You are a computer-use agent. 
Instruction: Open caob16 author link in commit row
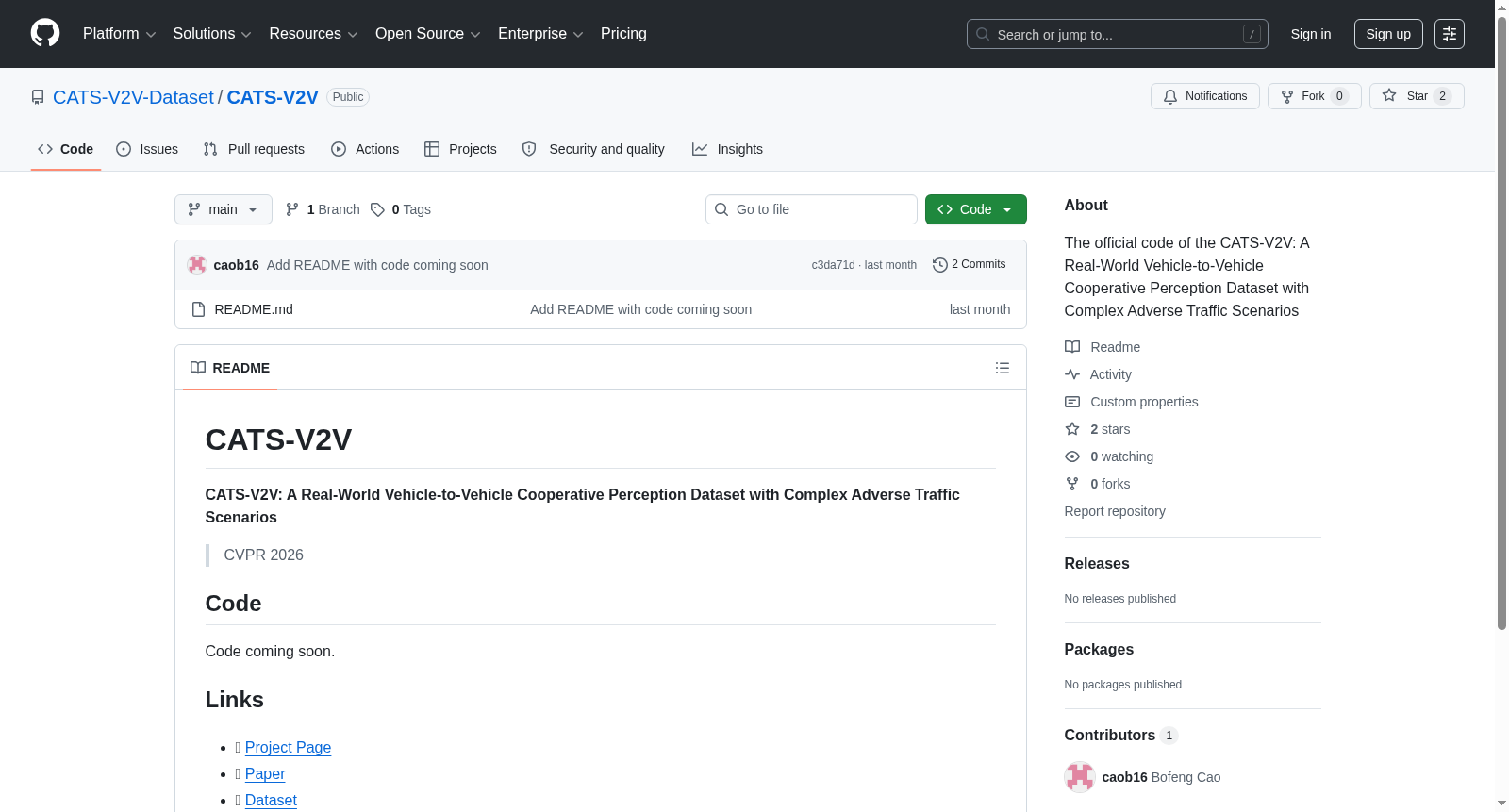[x=237, y=265]
